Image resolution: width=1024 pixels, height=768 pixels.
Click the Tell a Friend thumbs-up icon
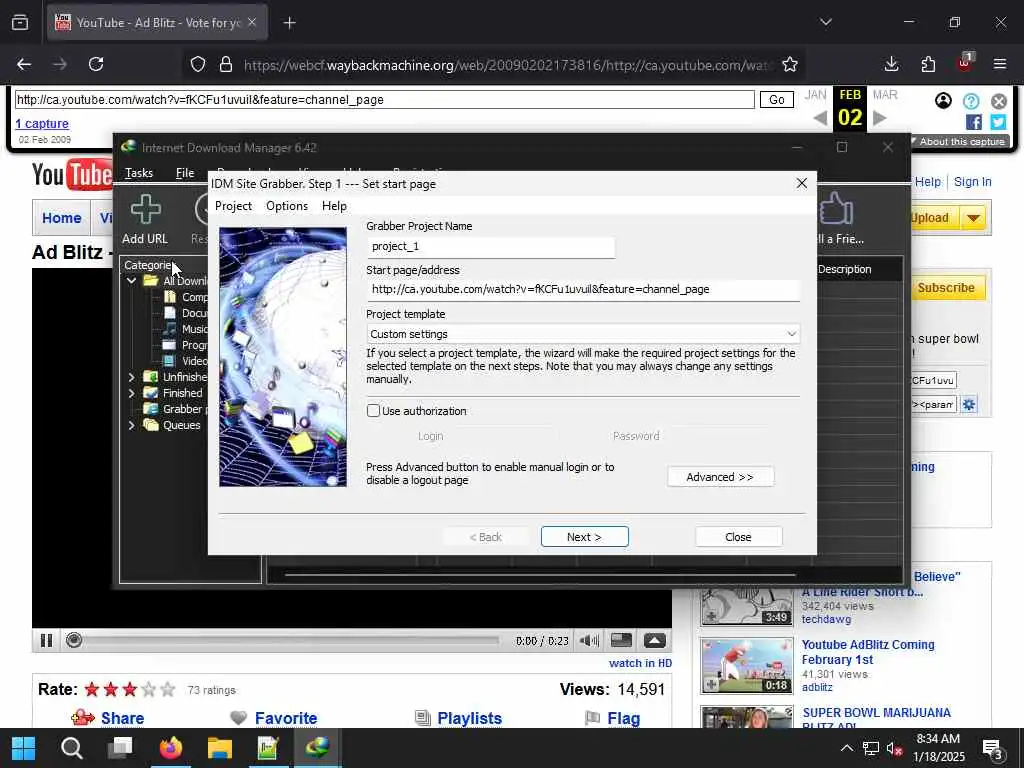click(x=836, y=208)
